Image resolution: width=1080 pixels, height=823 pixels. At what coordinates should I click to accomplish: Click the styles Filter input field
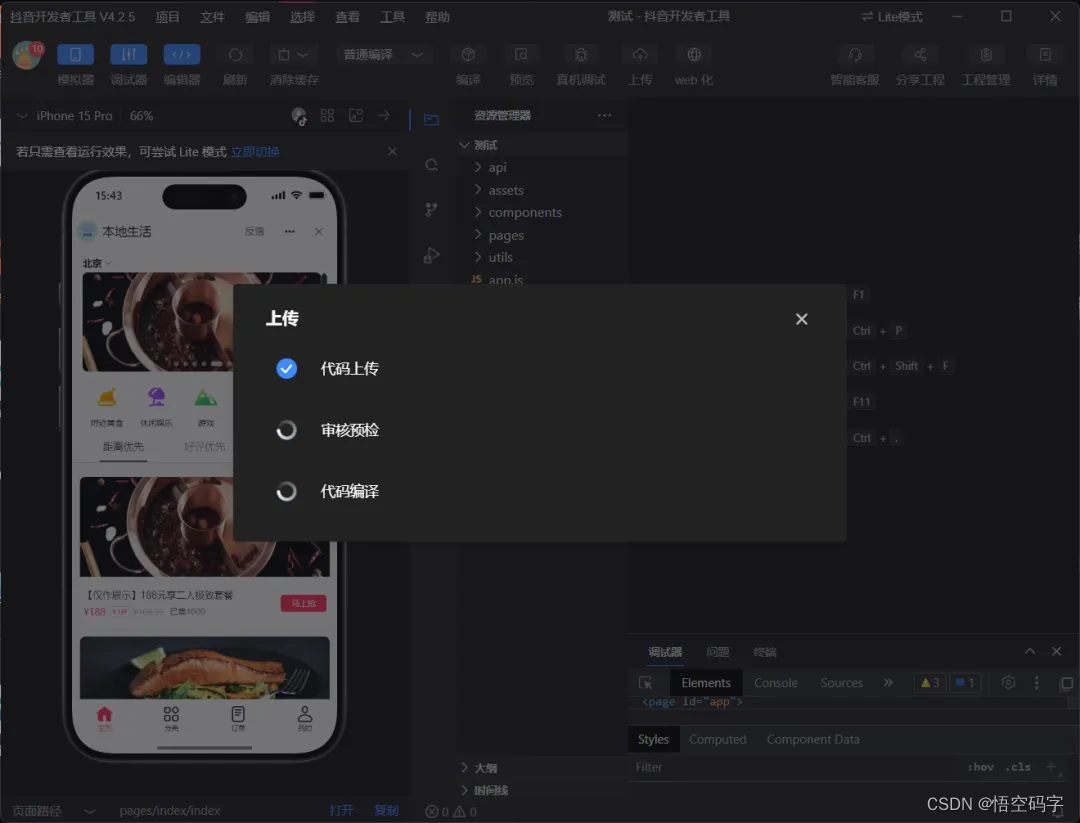[x=796, y=767]
